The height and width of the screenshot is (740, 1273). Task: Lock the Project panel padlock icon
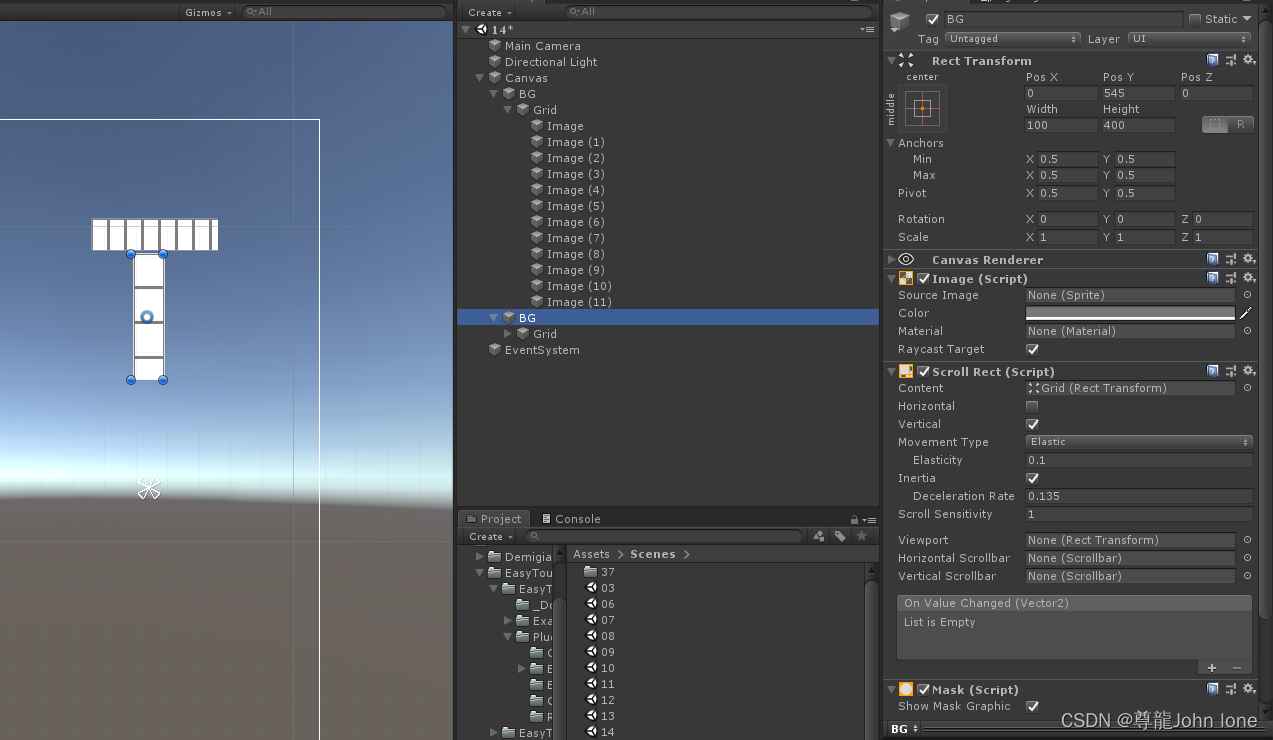tap(854, 519)
